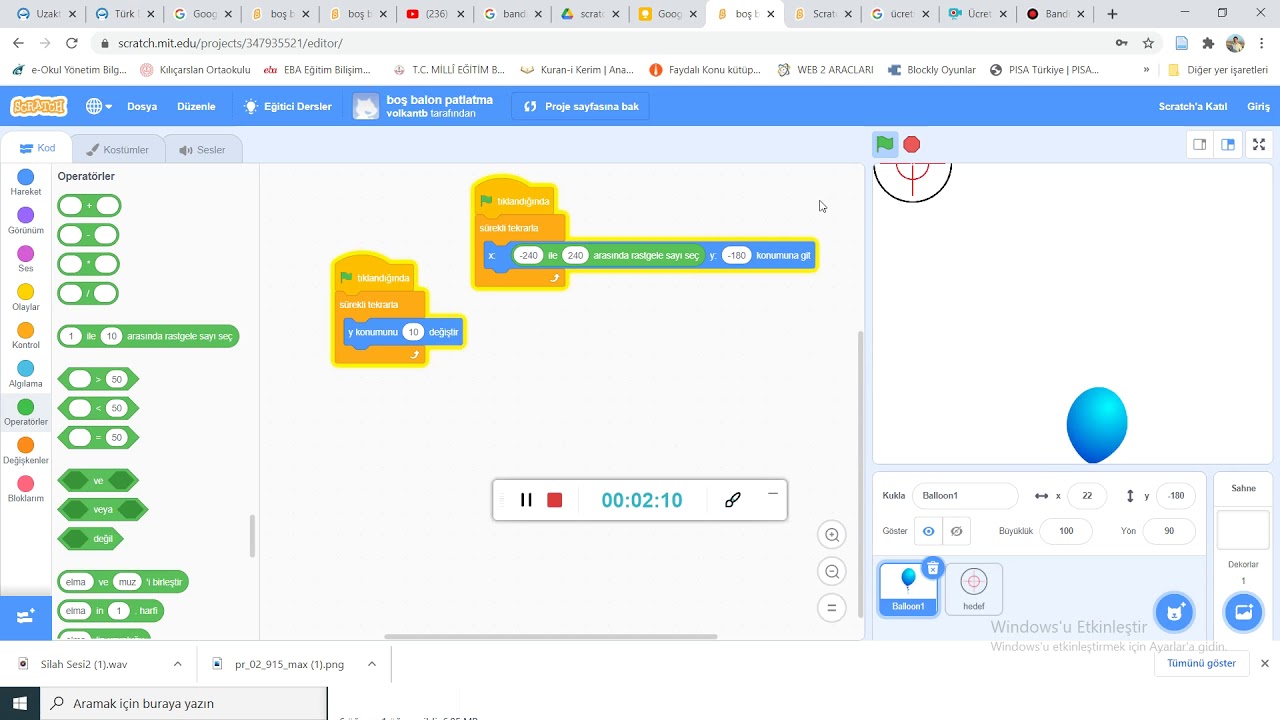Screen dimensions: 1280x720
Task: Select Görünüm block category
Action: (x=26, y=221)
